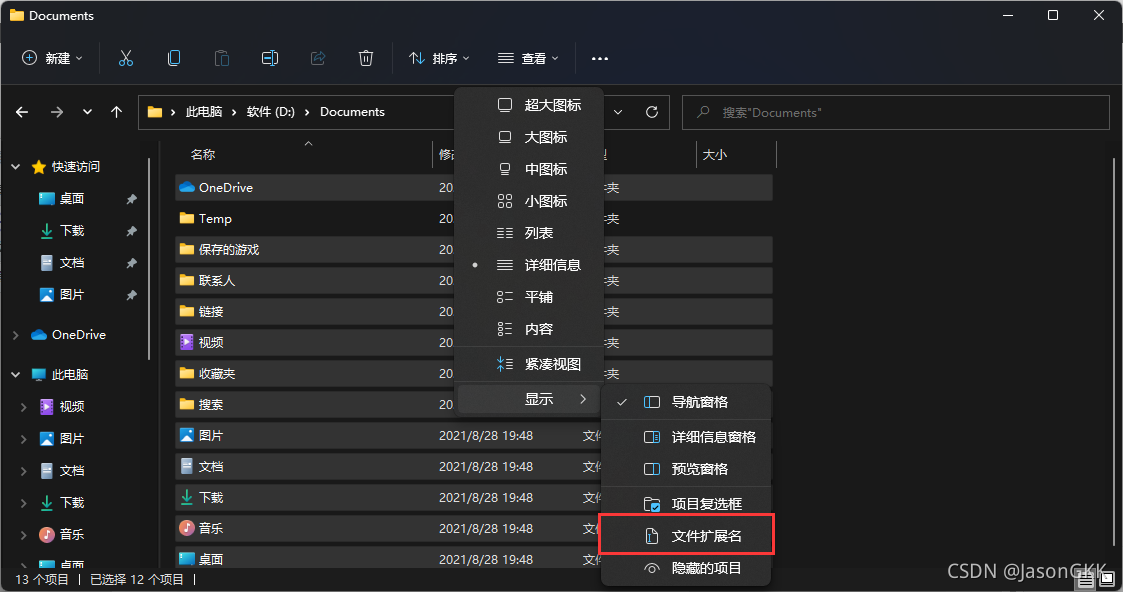
Task: Toggle 文件扩展名 file name extensions
Action: click(x=686, y=535)
